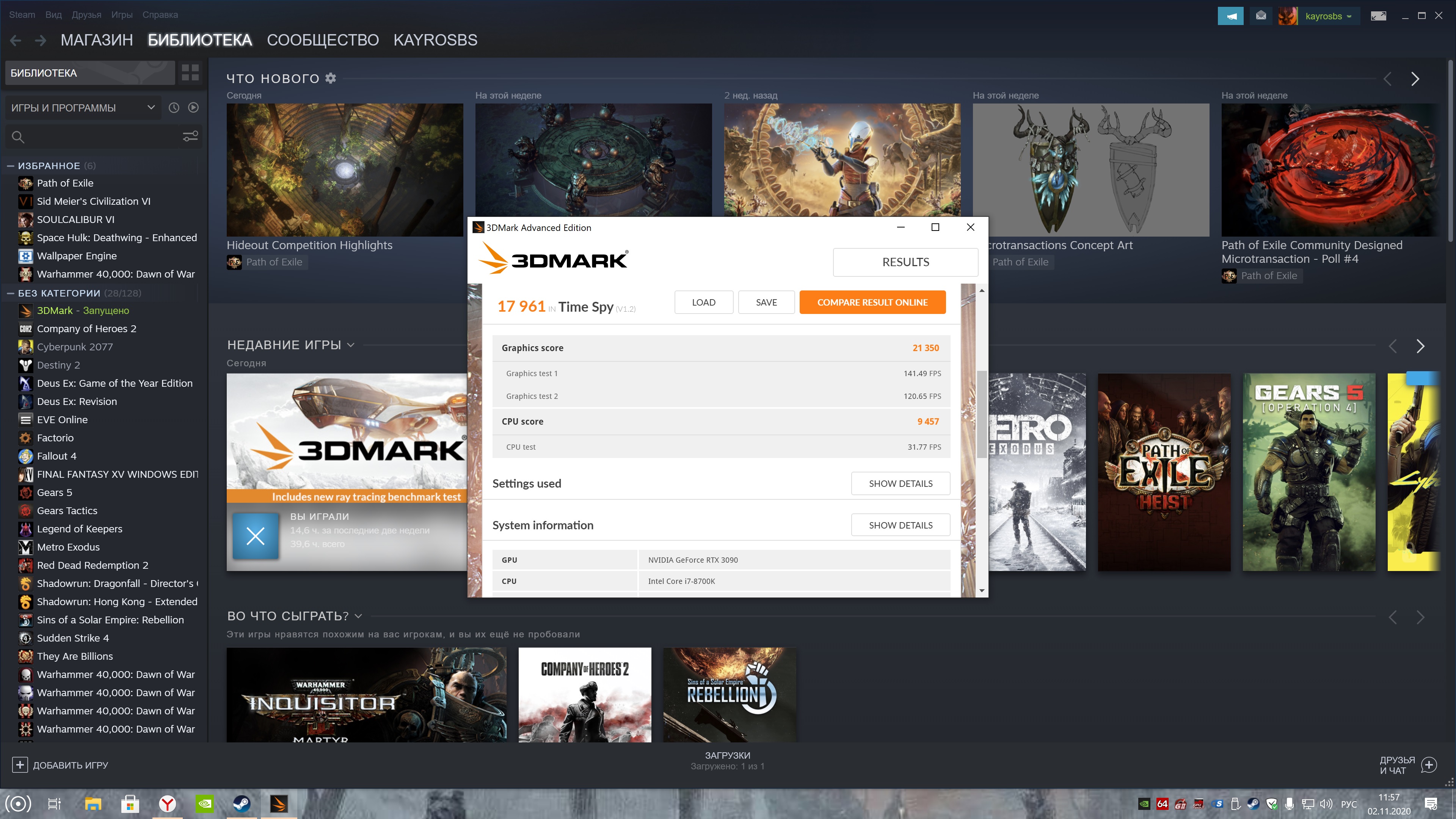Open Steam announcements megaphone icon

(x=1230, y=16)
